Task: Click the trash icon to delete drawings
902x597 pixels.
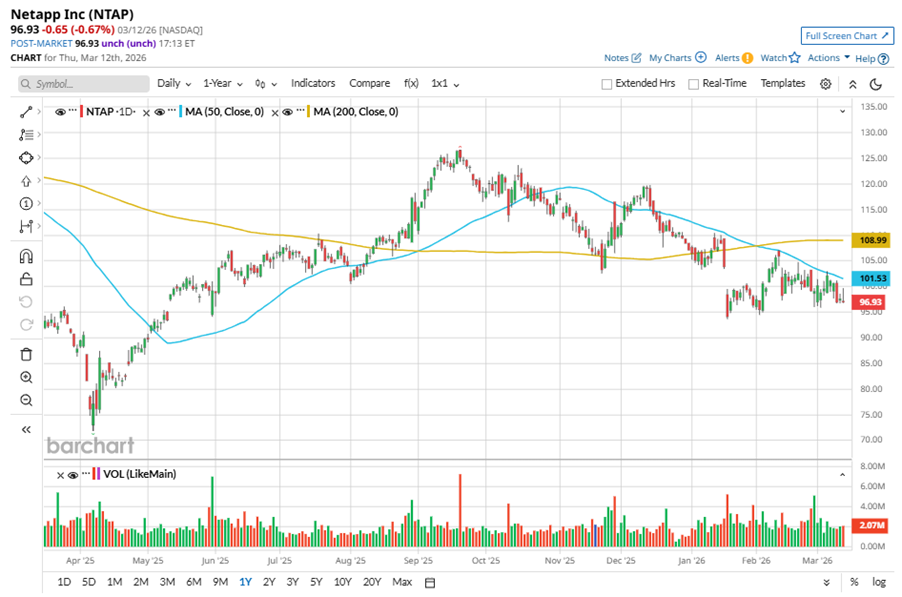Action: pos(26,354)
